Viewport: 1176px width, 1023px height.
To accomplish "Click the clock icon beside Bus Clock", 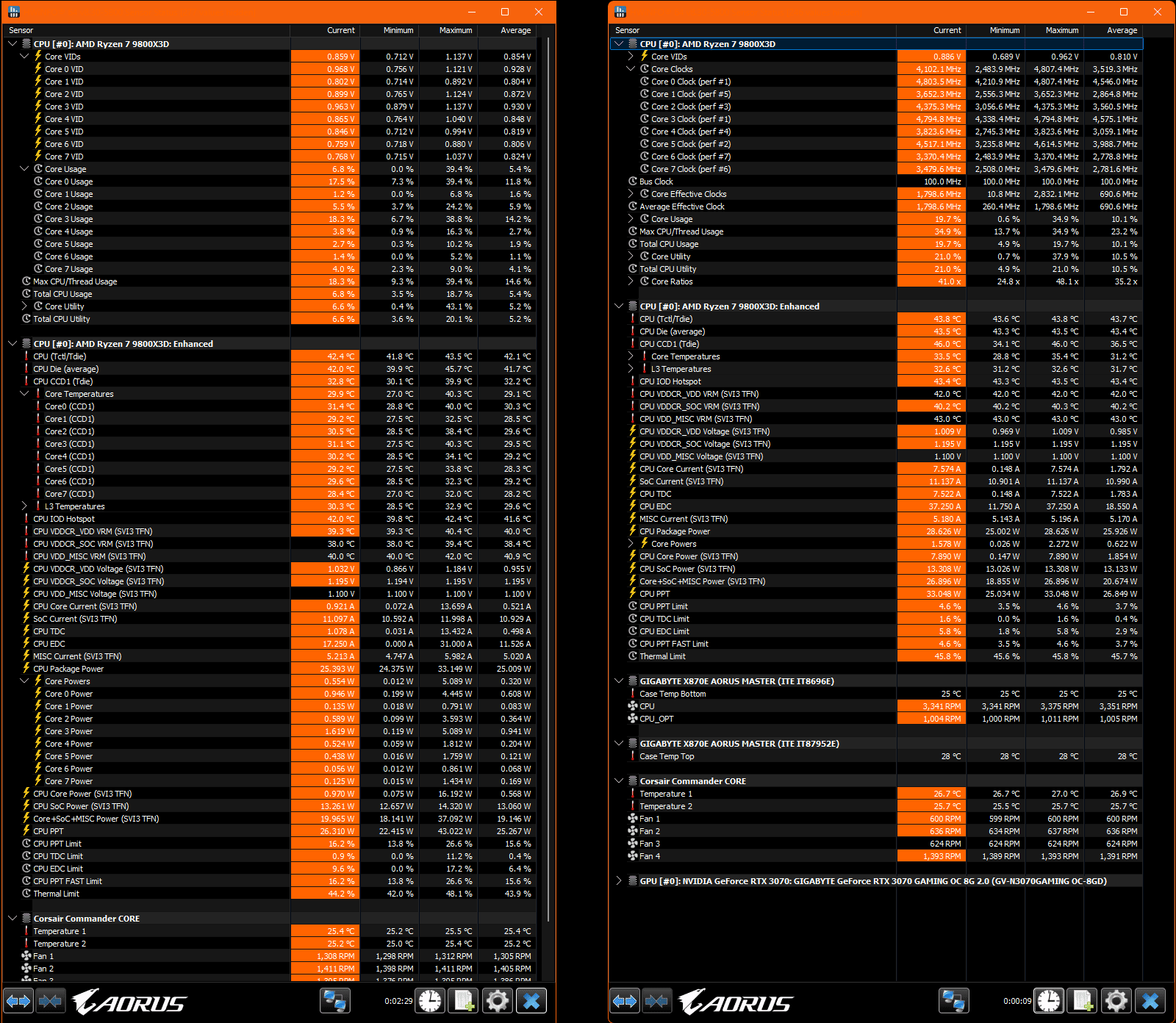I will (x=633, y=182).
